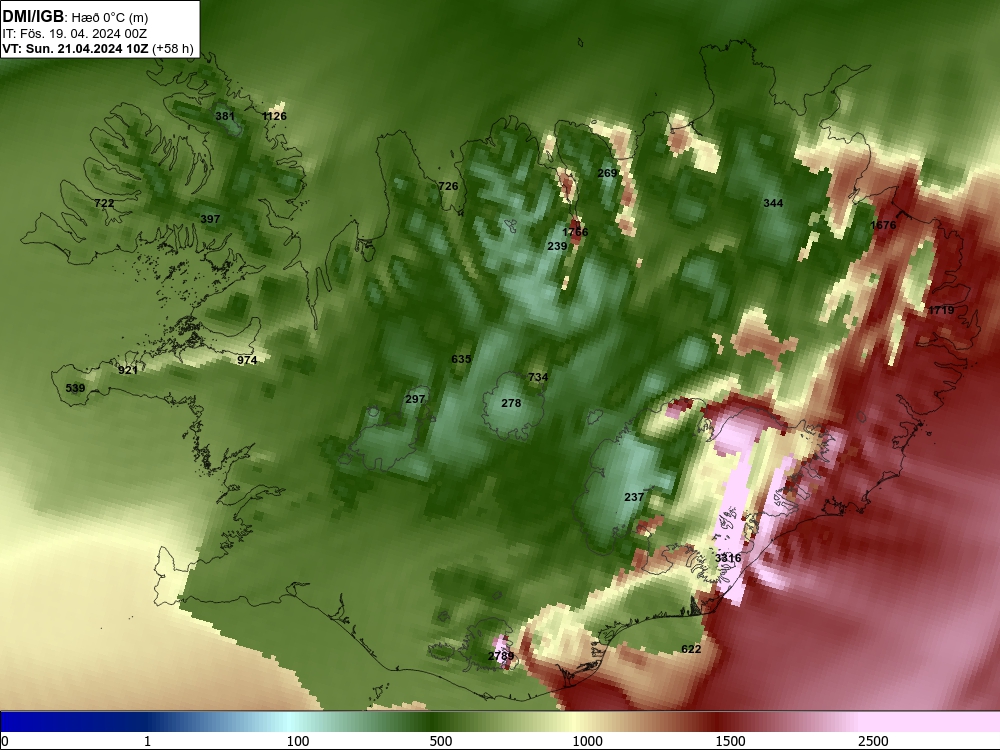
Task: Click the map value 278
Action: pos(511,403)
